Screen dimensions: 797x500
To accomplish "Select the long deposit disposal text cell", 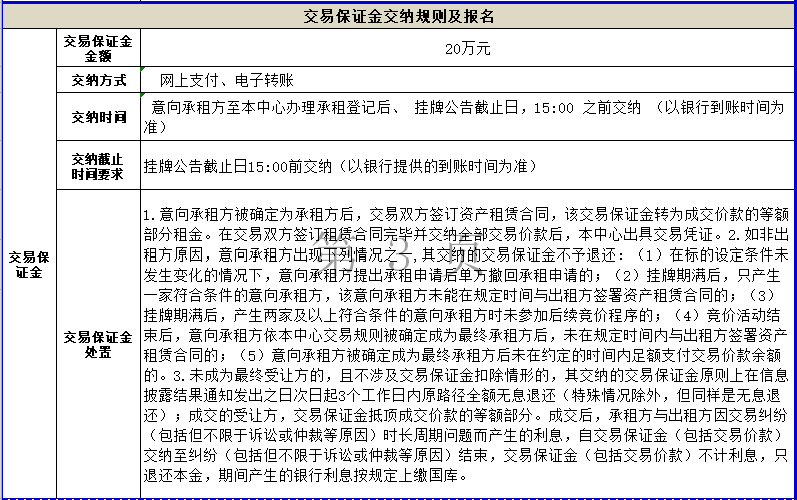I will (x=467, y=345).
